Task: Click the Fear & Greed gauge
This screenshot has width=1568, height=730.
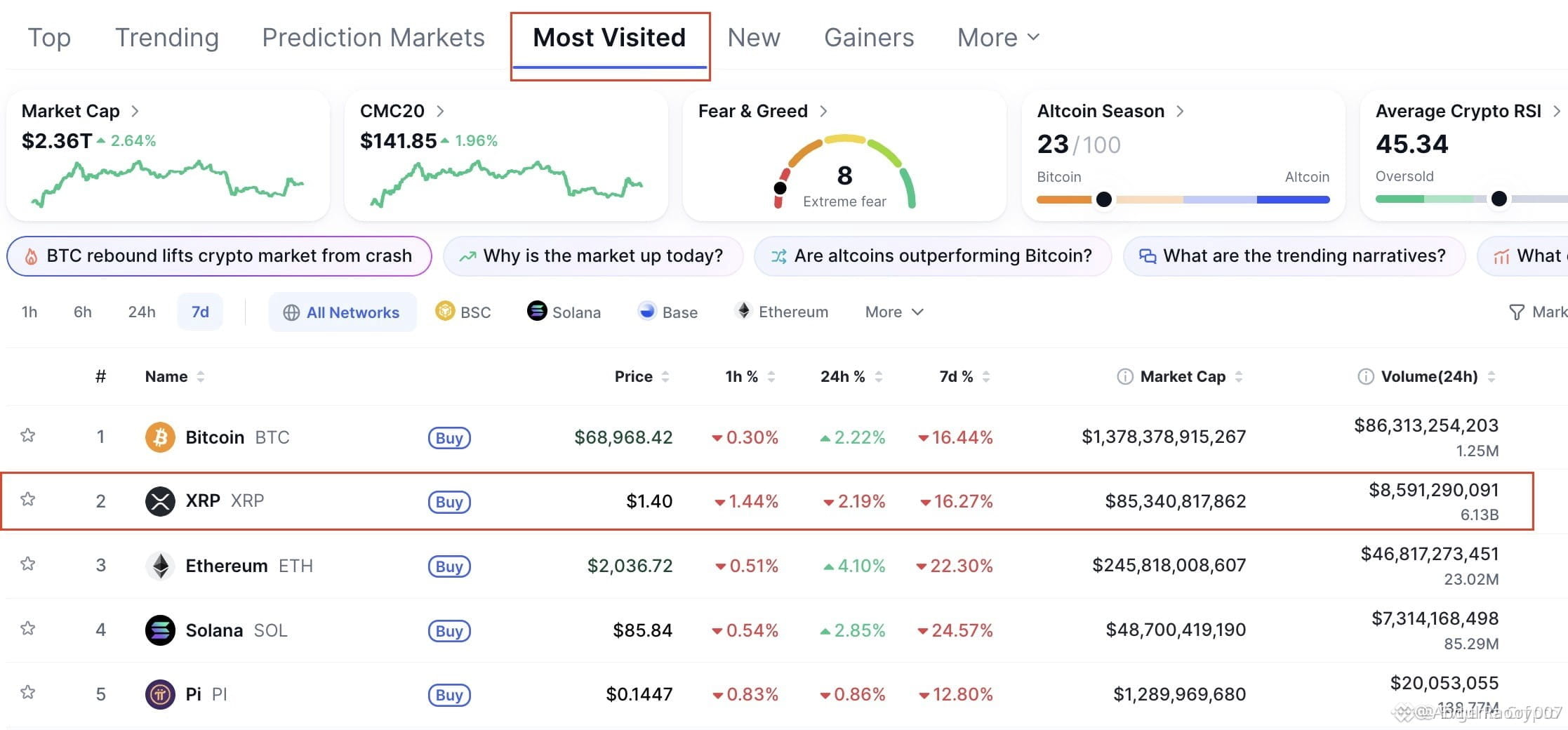Action: (844, 172)
